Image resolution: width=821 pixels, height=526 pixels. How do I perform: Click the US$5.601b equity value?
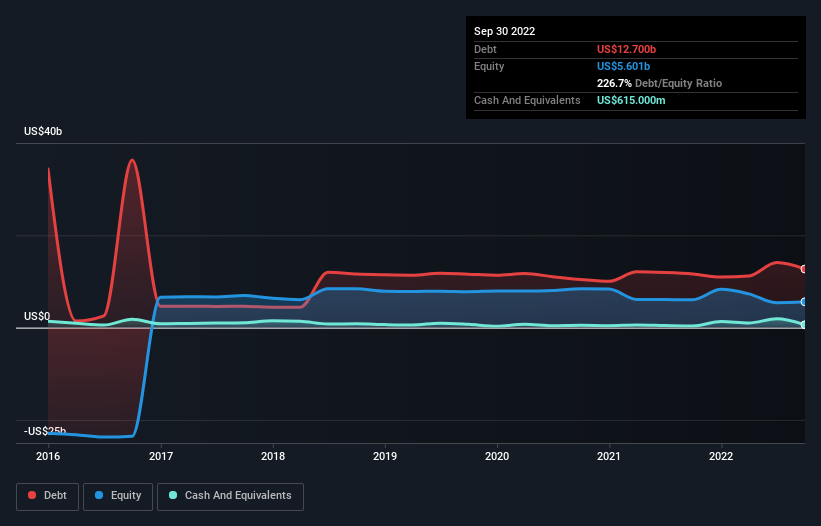[x=623, y=66]
